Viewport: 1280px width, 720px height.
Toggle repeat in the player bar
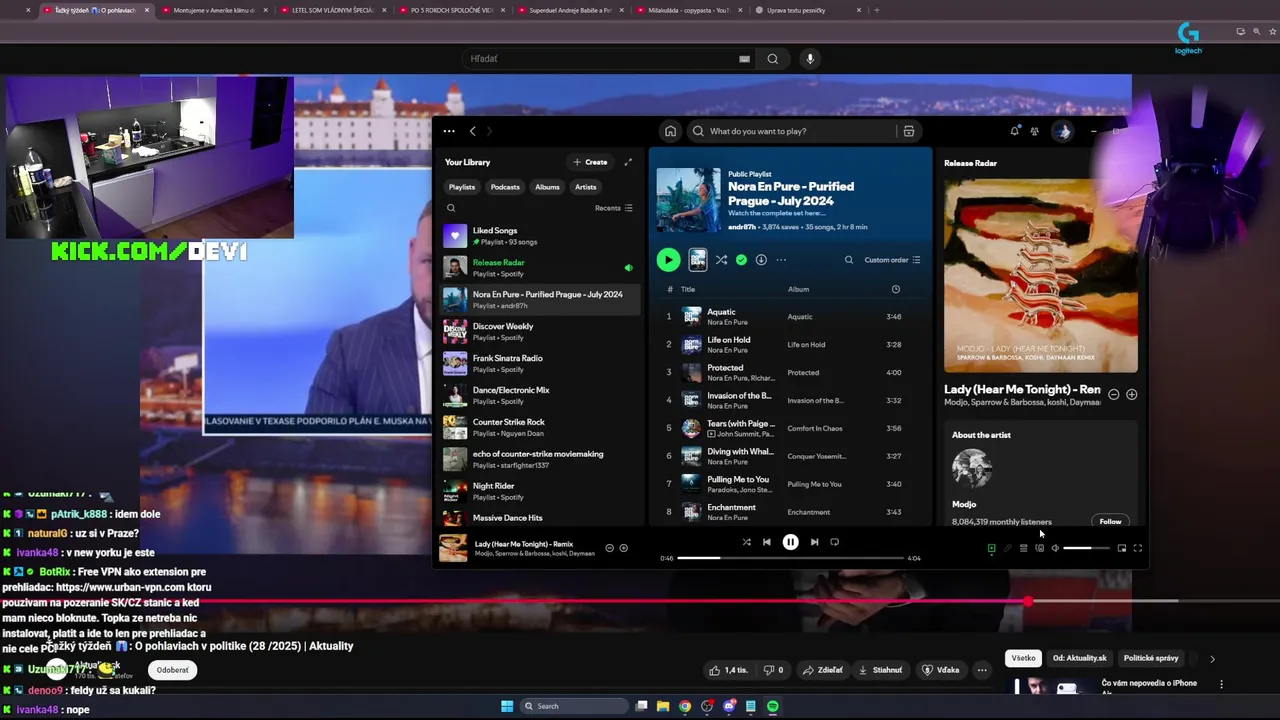click(834, 542)
